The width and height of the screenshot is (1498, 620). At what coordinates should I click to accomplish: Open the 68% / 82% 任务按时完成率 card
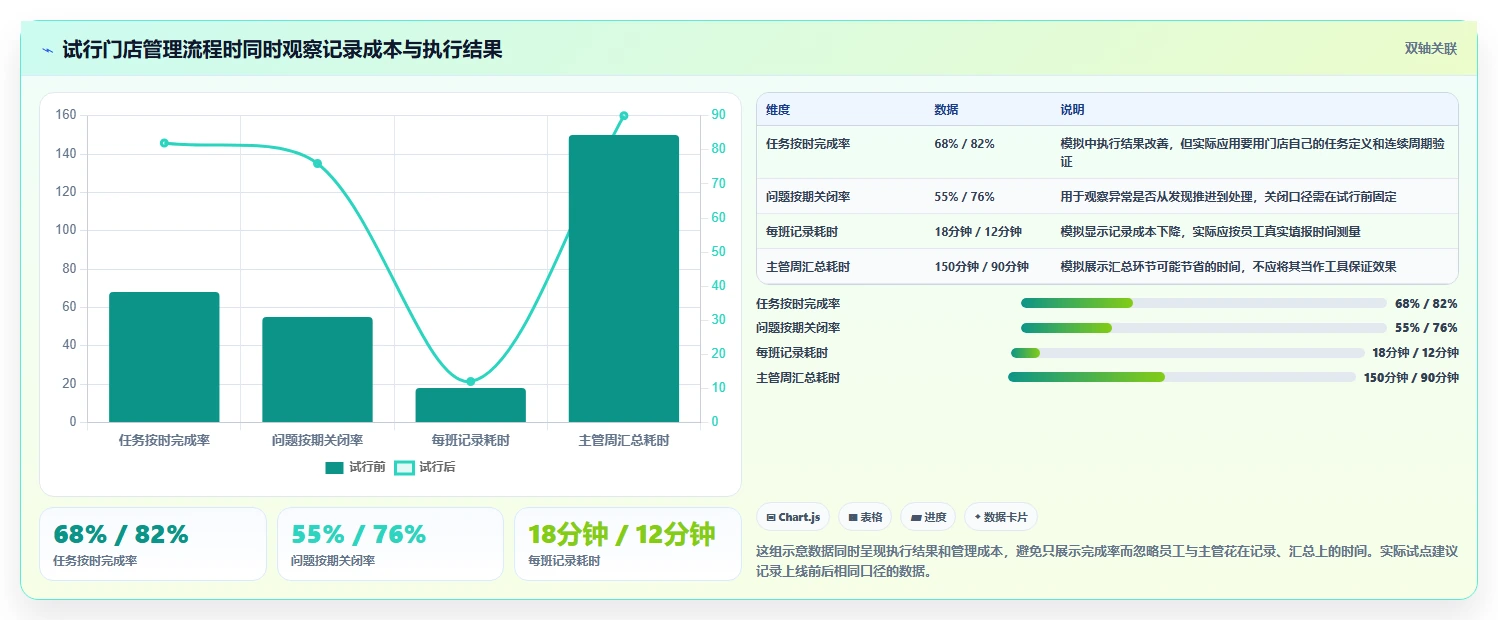tap(153, 544)
